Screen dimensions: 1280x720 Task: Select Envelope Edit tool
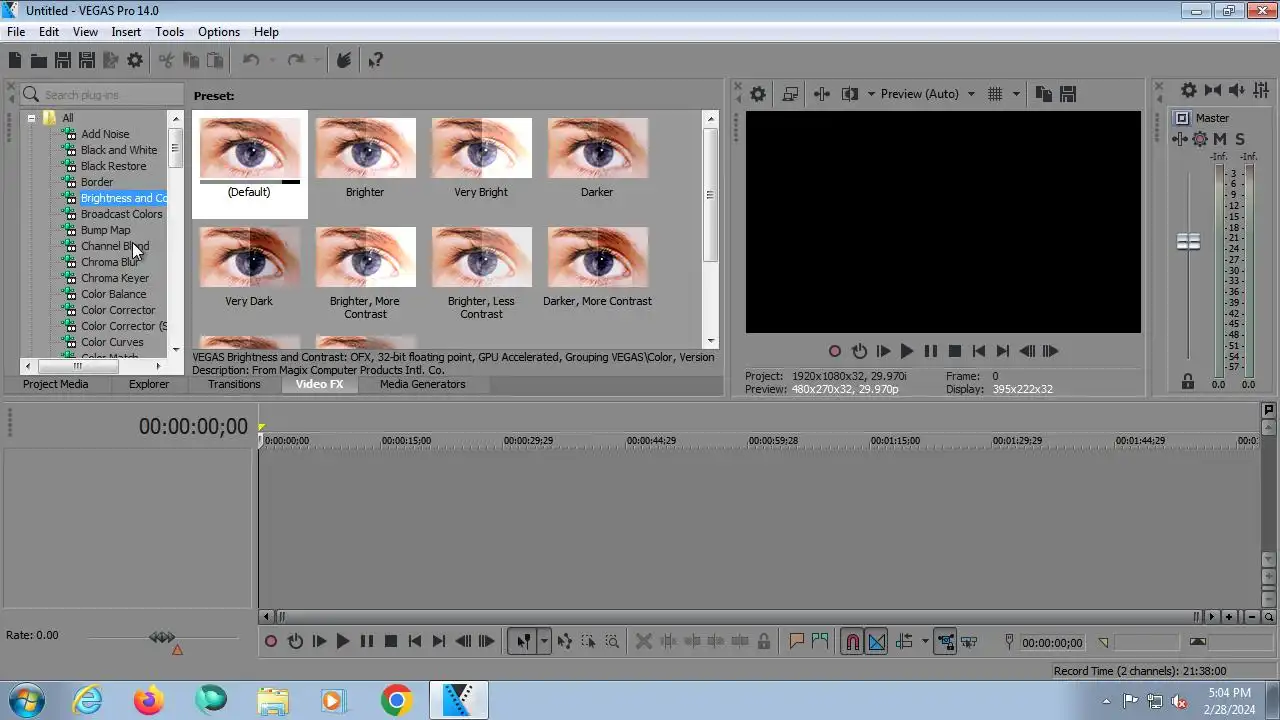565,642
